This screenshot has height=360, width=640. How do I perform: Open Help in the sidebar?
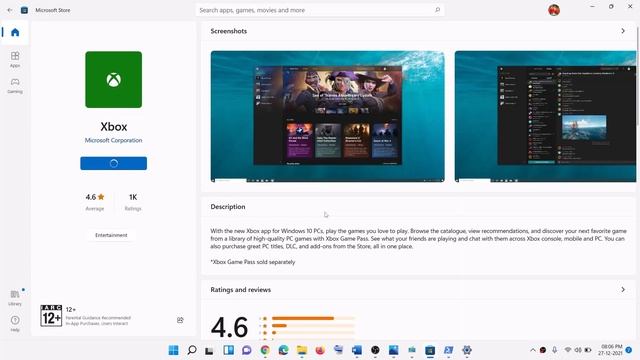pos(15,323)
